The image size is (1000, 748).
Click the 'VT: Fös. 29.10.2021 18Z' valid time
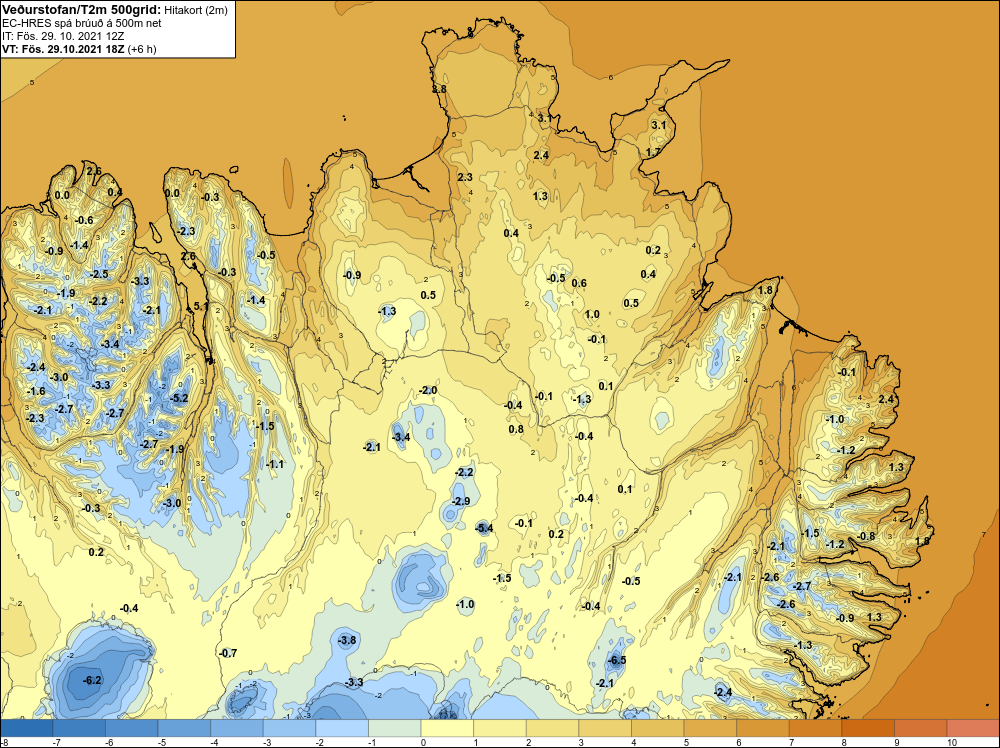(63, 49)
